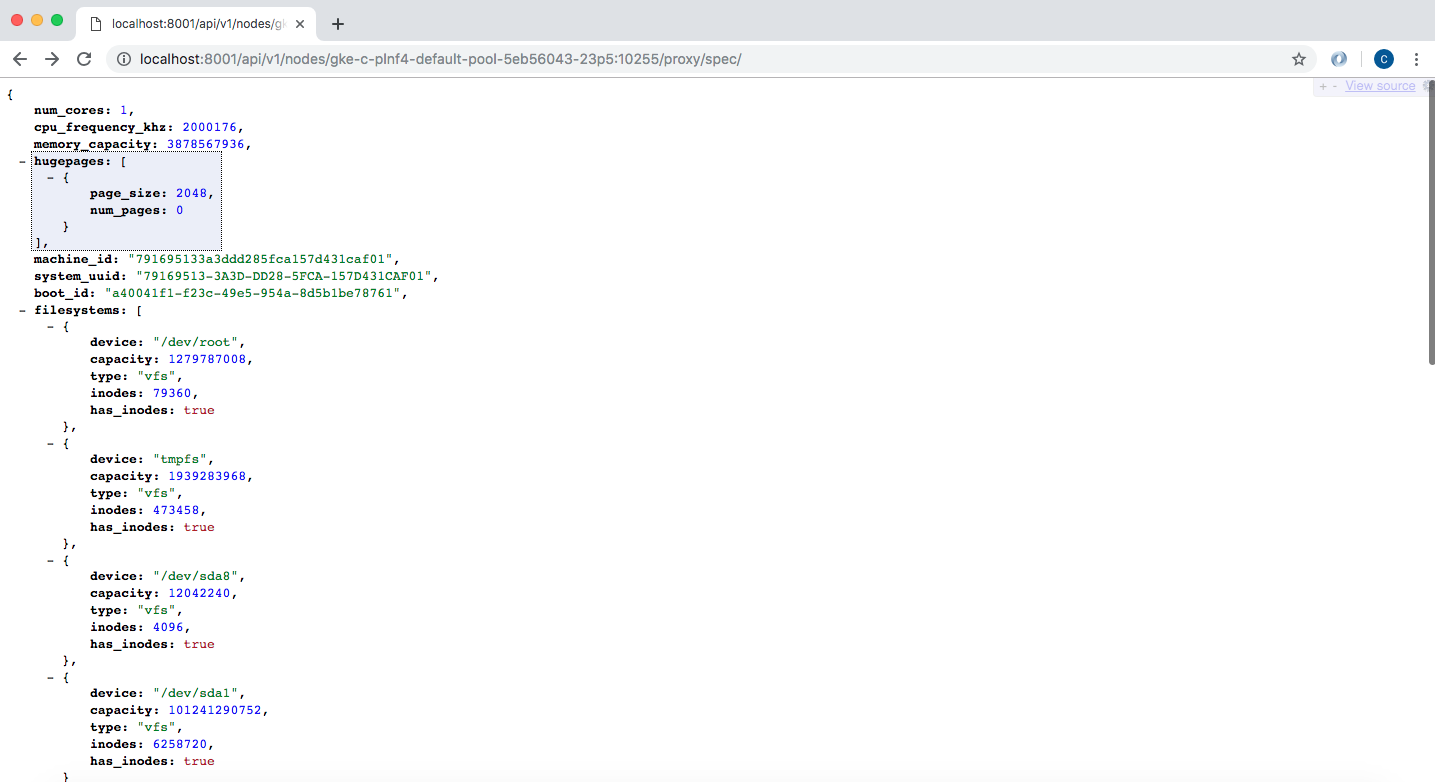Select the capacity value 1939283968

coord(206,476)
